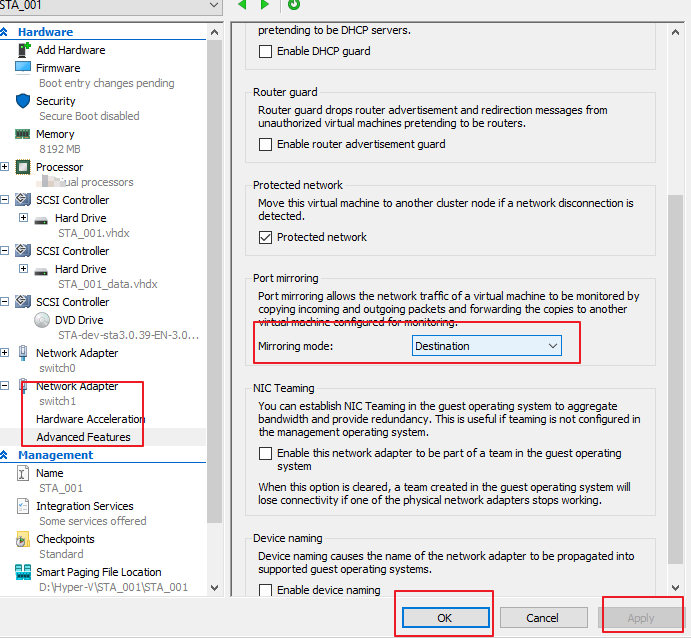
Task: Expand Hard Drive STA_001.vhdx node
Action: pos(23,218)
